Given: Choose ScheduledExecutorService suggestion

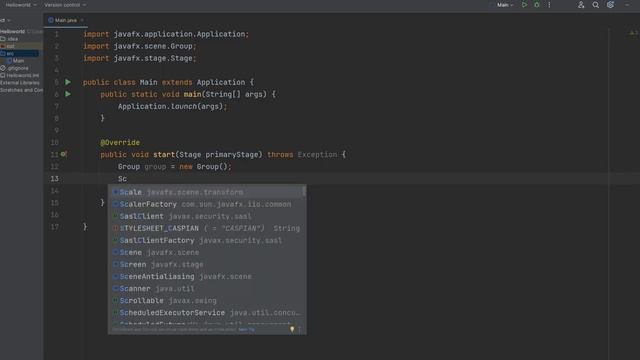Looking at the screenshot, I should pyautogui.click(x=207, y=313).
